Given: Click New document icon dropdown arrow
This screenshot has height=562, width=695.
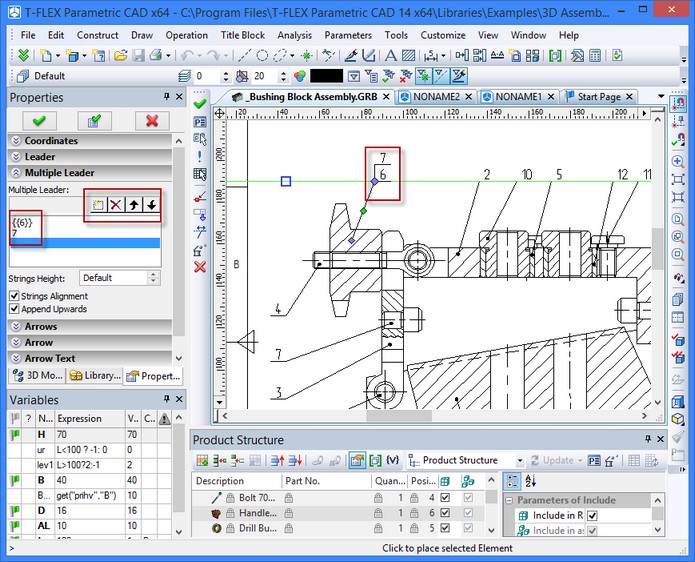Looking at the screenshot, I should click(x=58, y=56).
